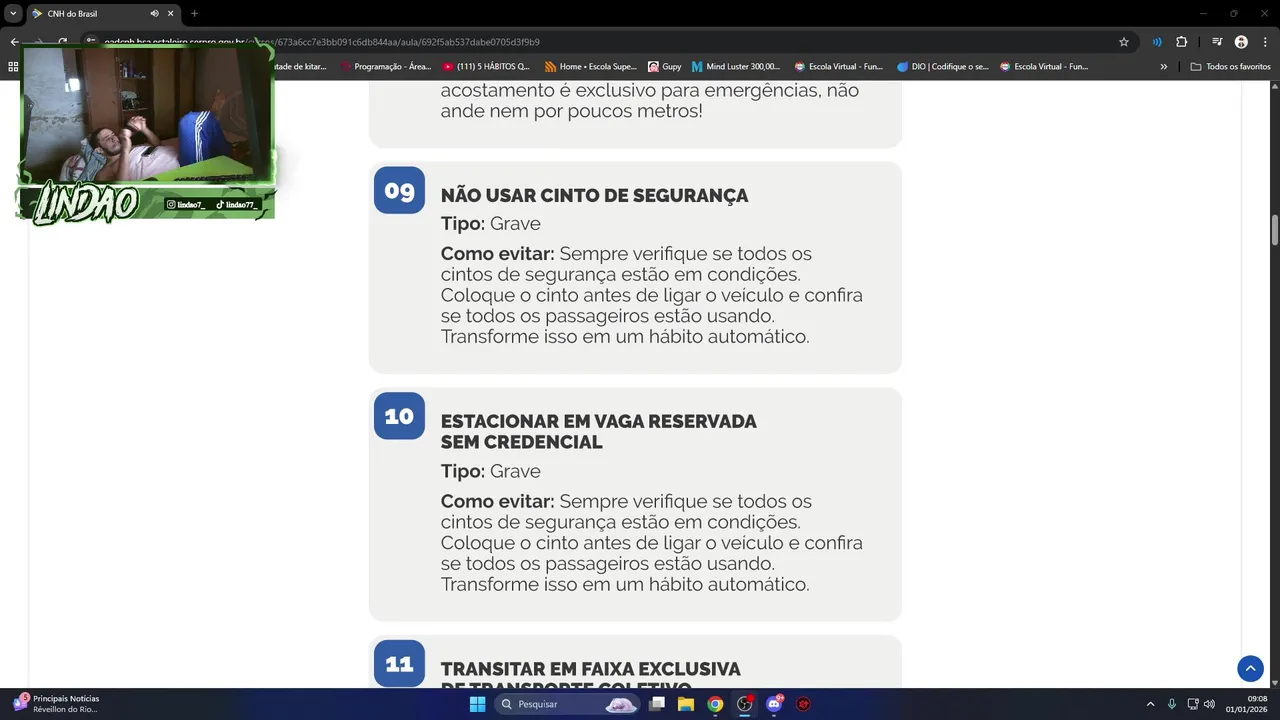This screenshot has height=720, width=1280.
Task: Open the network icon in system tray
Action: (1193, 704)
